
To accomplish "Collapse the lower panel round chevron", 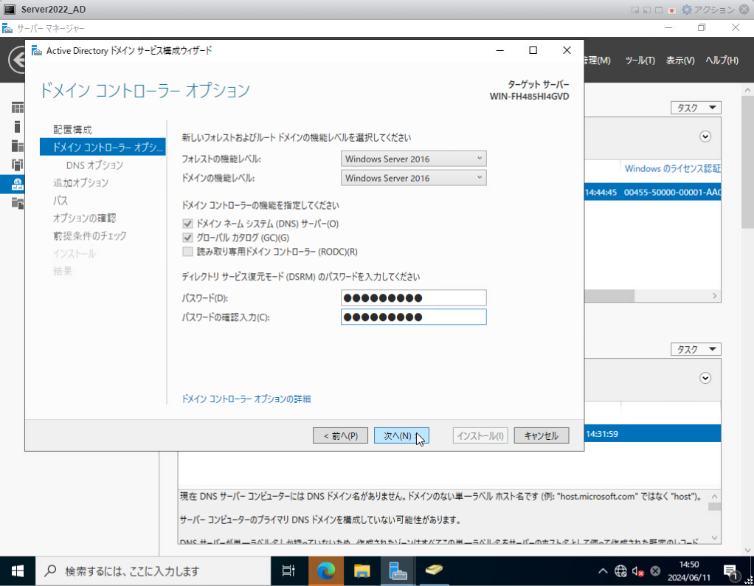I will click(x=705, y=378).
